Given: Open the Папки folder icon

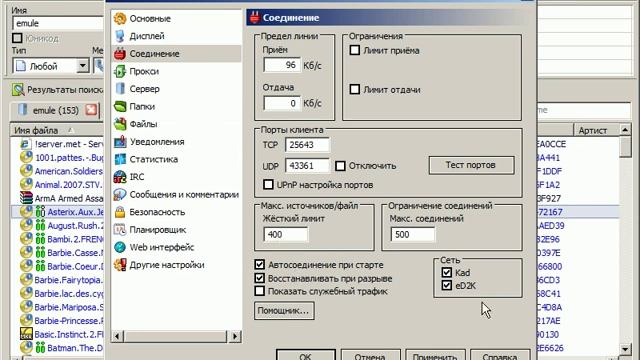Looking at the screenshot, I should (120, 107).
